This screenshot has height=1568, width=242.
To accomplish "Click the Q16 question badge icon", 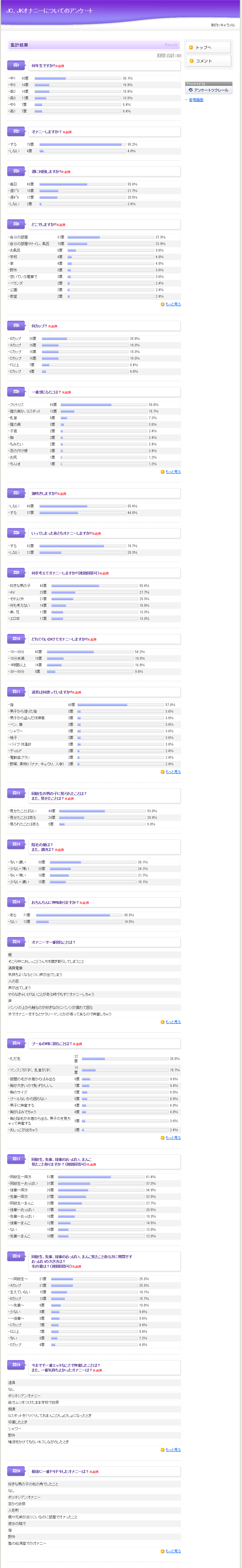I will click(16, 1043).
